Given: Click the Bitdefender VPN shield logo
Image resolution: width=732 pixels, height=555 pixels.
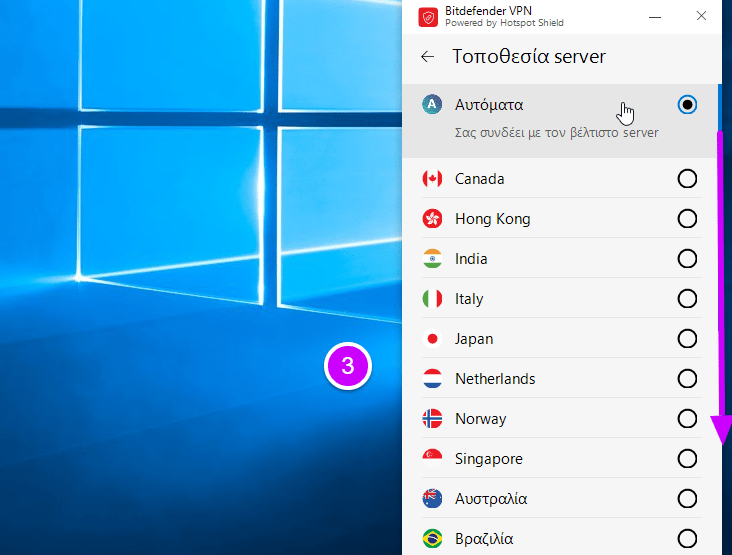Looking at the screenshot, I should (x=428, y=17).
